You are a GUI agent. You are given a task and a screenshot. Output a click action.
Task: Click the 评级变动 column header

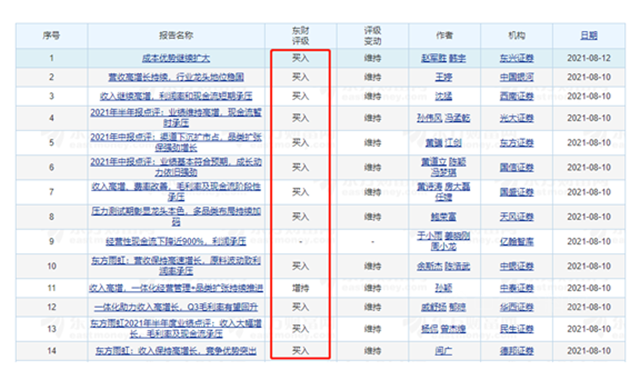(x=373, y=35)
